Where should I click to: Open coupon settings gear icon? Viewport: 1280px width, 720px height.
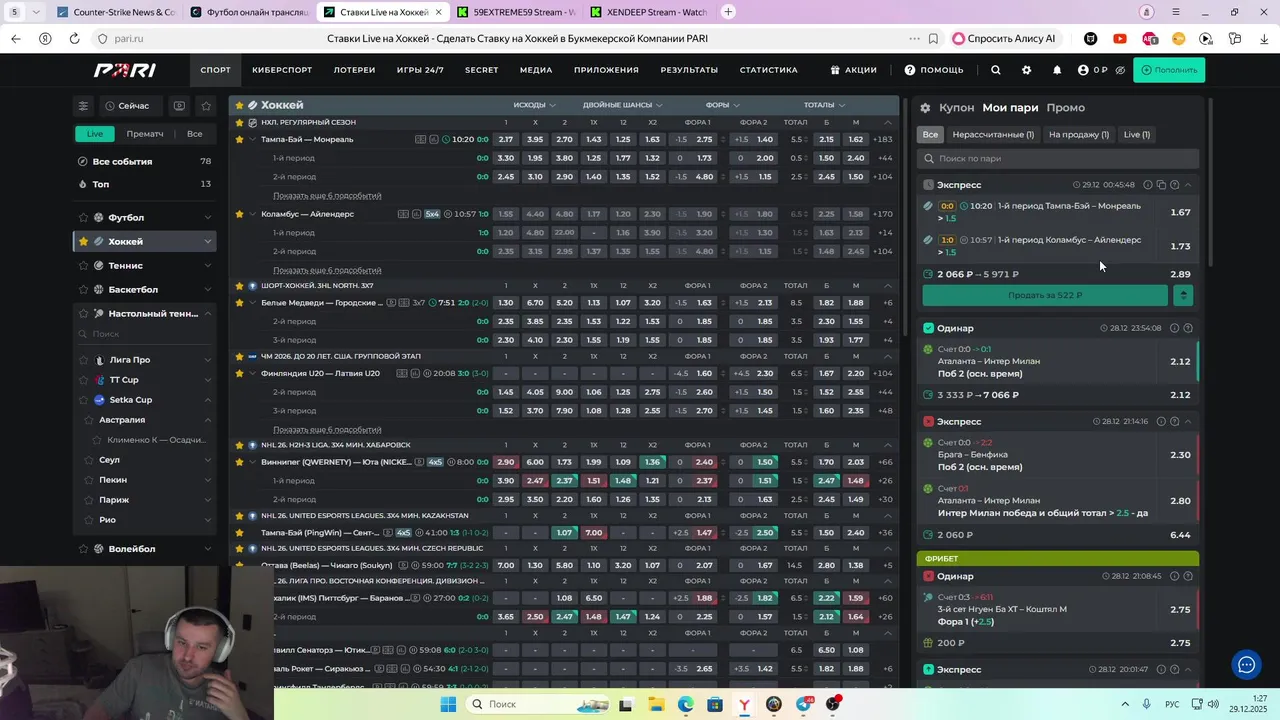click(925, 108)
